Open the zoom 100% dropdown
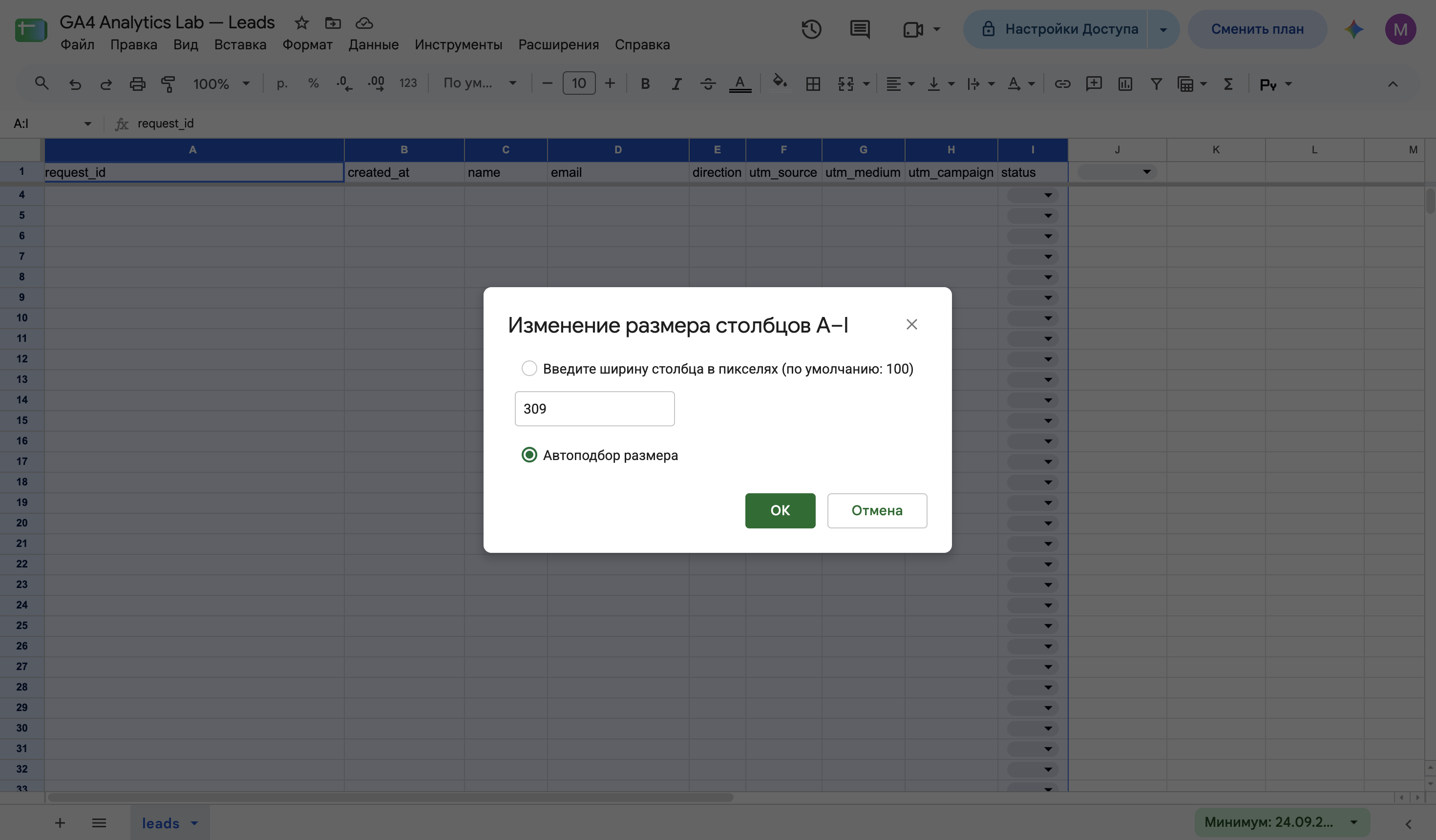This screenshot has height=840, width=1436. pyautogui.click(x=221, y=84)
